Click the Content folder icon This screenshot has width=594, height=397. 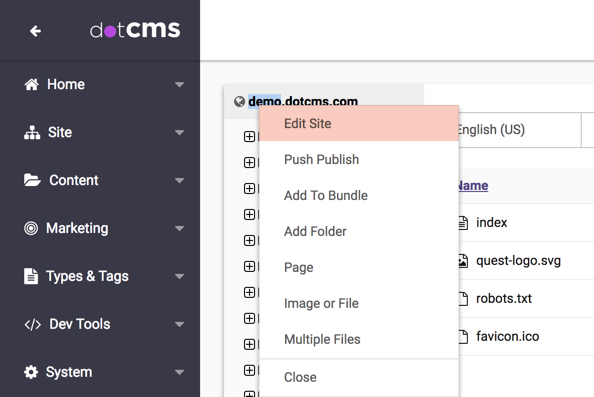(32, 180)
